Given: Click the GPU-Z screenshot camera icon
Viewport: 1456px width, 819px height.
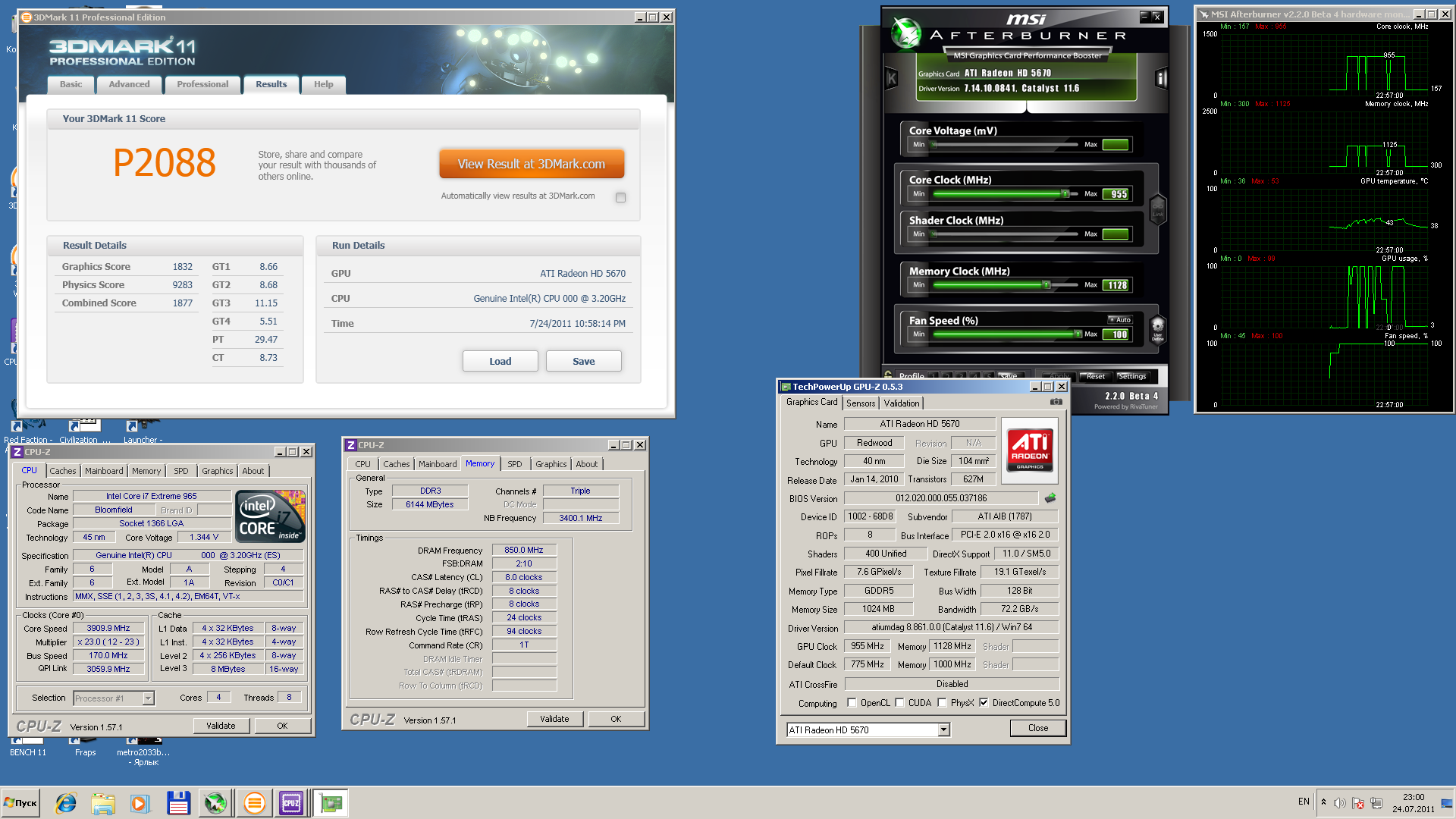Looking at the screenshot, I should pyautogui.click(x=1056, y=402).
